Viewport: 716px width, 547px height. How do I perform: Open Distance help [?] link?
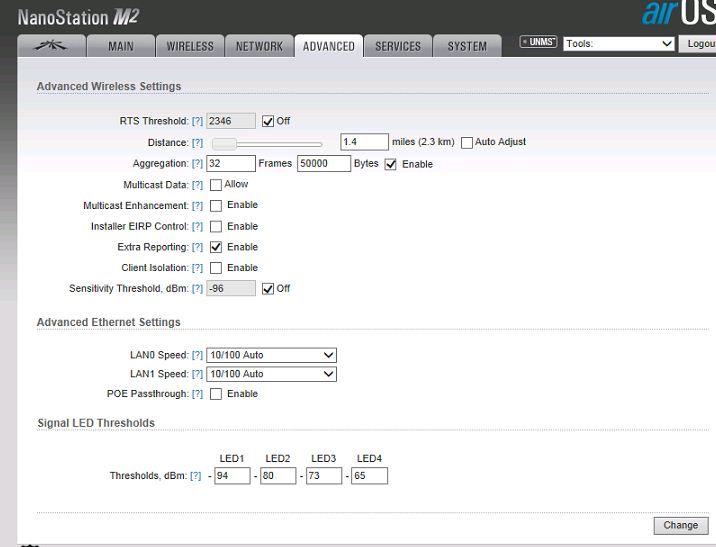click(x=197, y=143)
